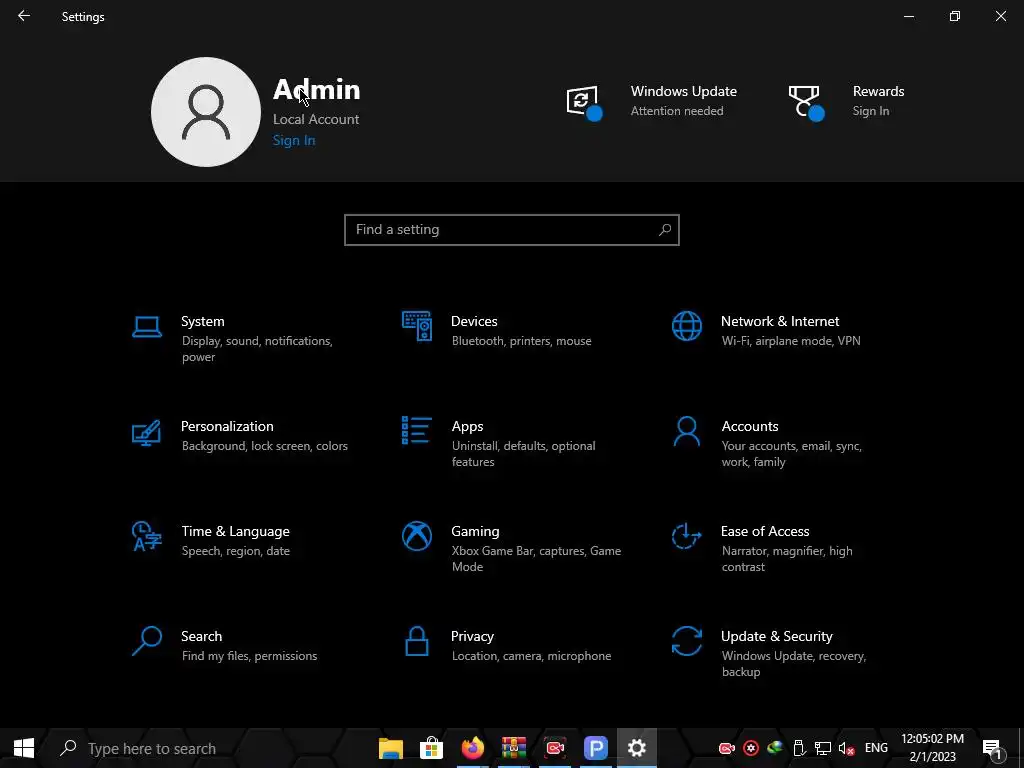The height and width of the screenshot is (768, 1024).
Task: Focus the Find a setting search box
Action: click(512, 230)
